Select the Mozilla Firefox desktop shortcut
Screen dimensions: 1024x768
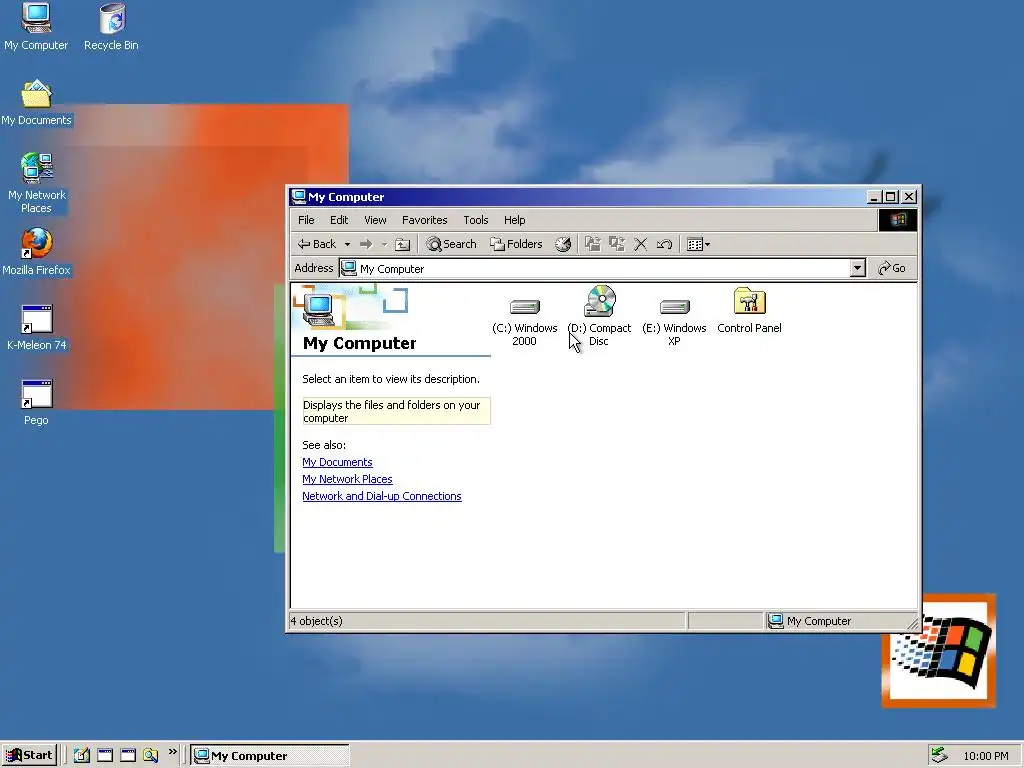click(36, 252)
